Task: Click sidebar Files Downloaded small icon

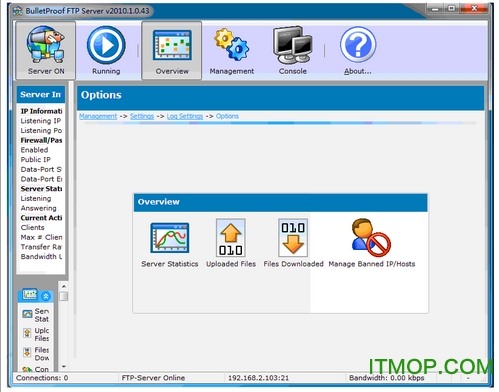Action: [27, 352]
